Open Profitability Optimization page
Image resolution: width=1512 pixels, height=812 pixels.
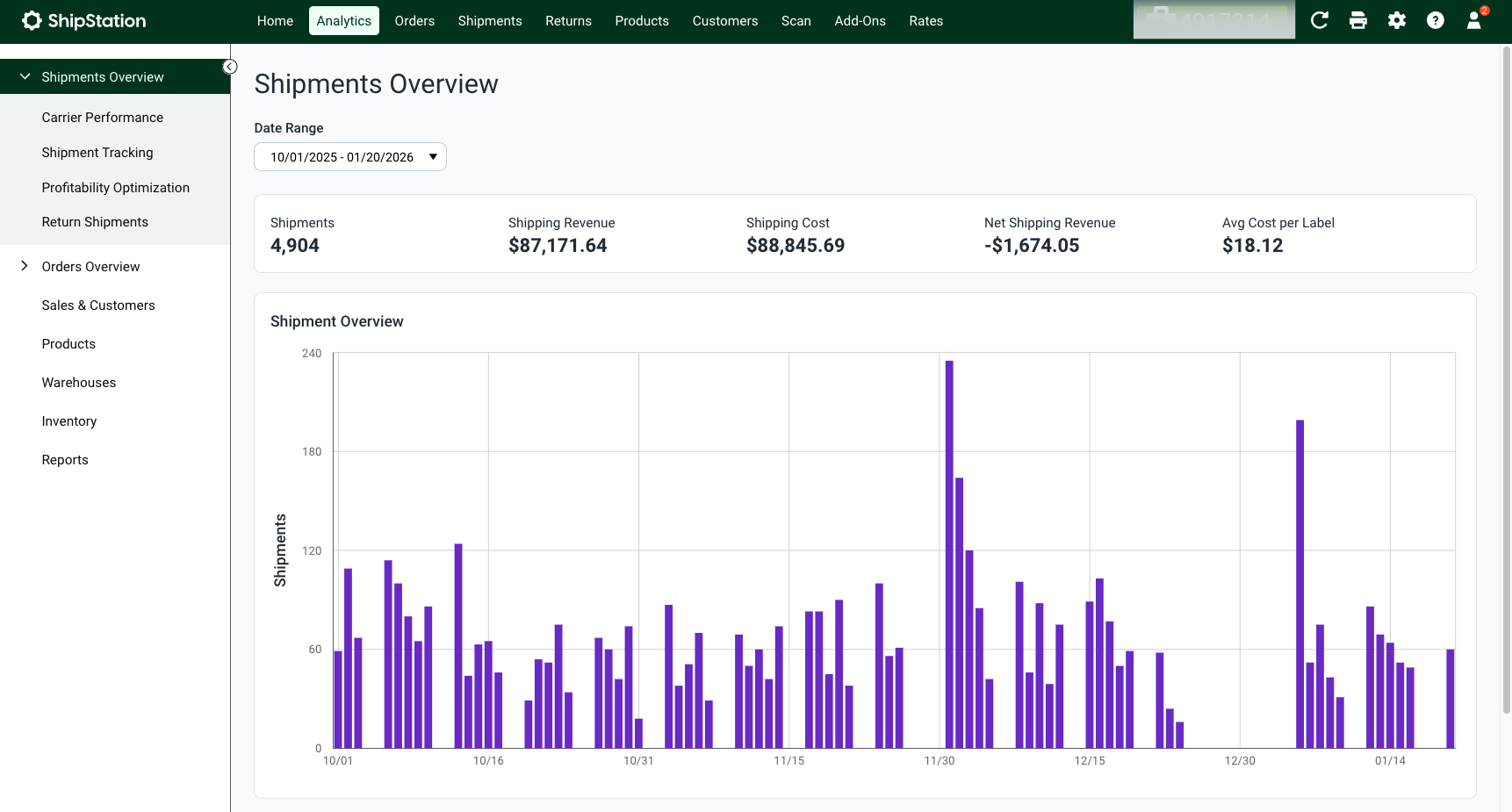[x=116, y=188]
